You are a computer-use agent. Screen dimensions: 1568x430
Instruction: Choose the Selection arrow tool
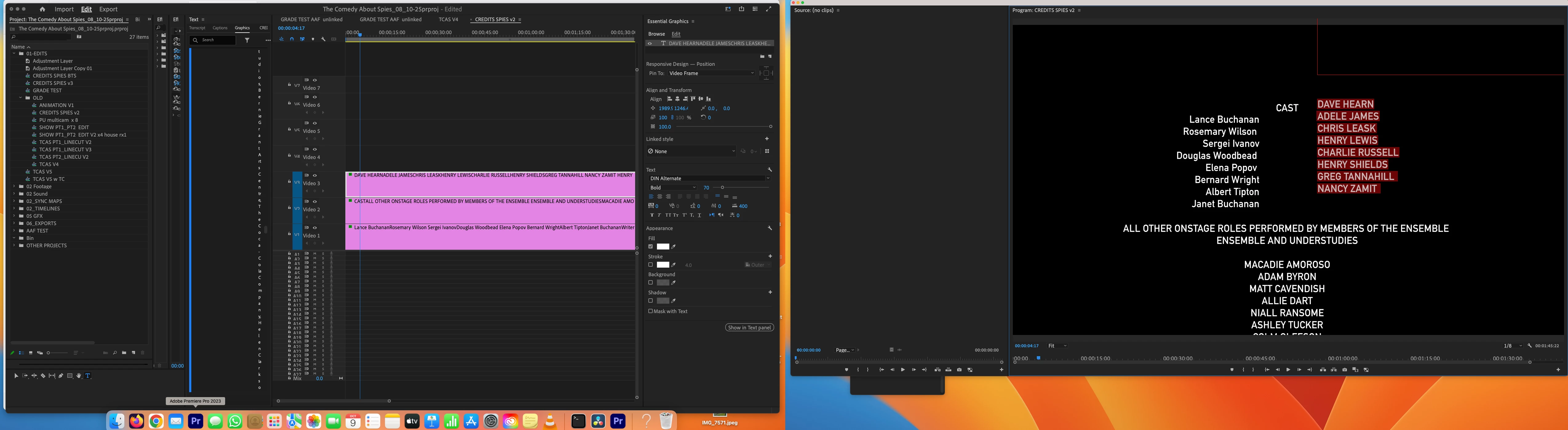point(16,376)
